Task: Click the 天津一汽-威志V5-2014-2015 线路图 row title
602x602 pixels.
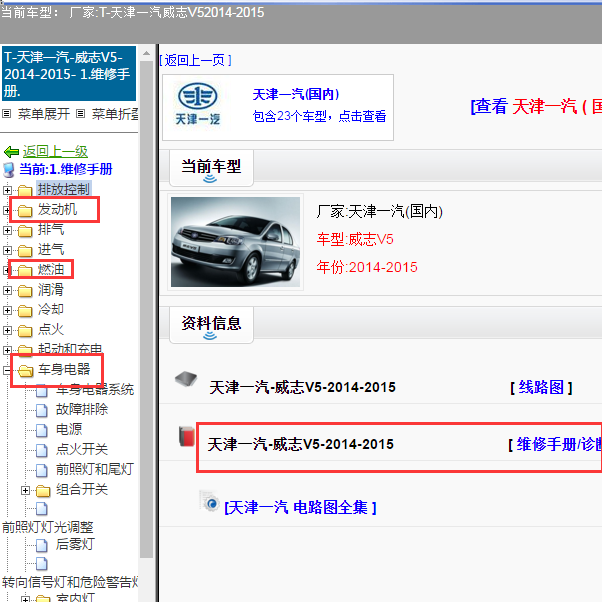Action: (303, 387)
